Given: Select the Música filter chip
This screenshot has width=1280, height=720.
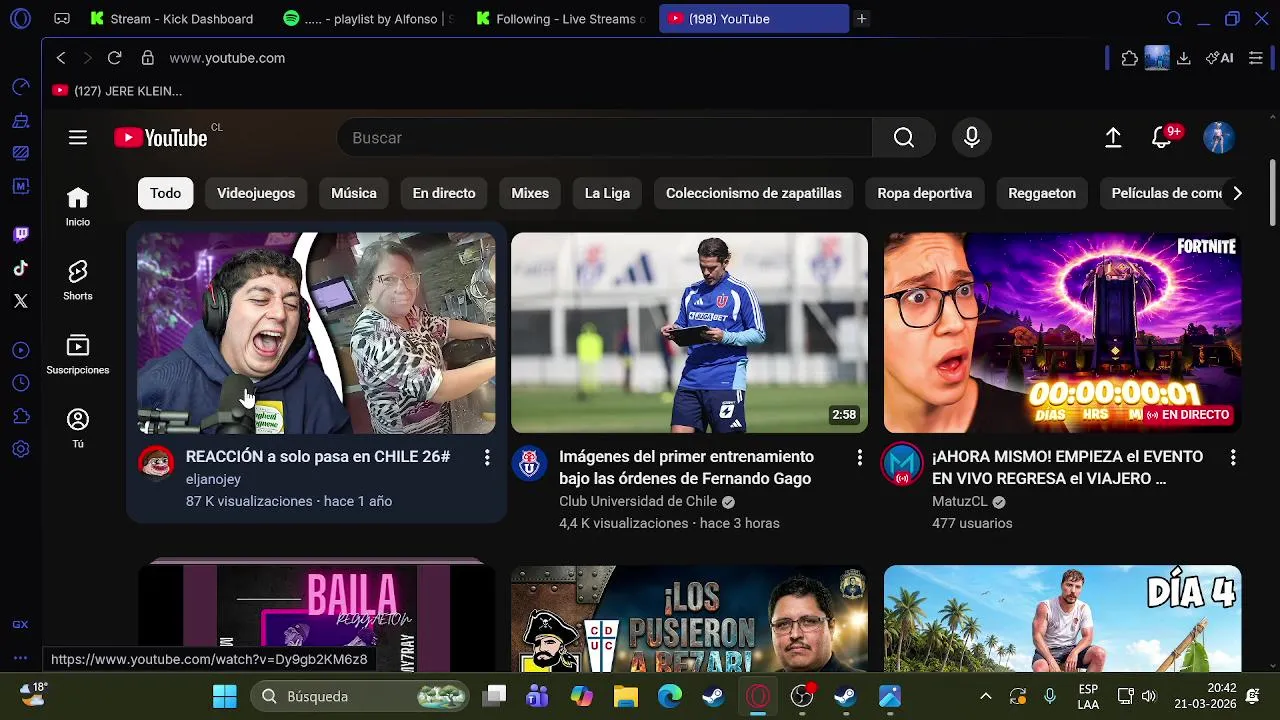Looking at the screenshot, I should (354, 193).
